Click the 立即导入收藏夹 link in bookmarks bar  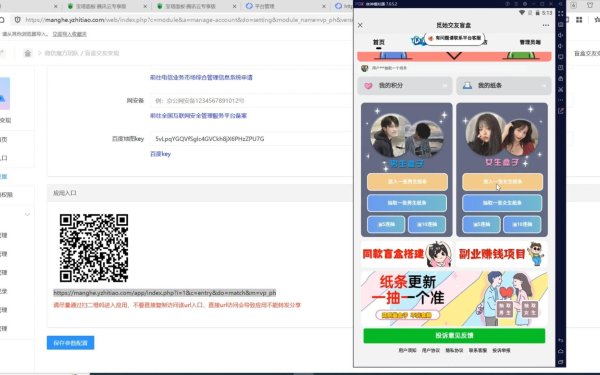69,34
